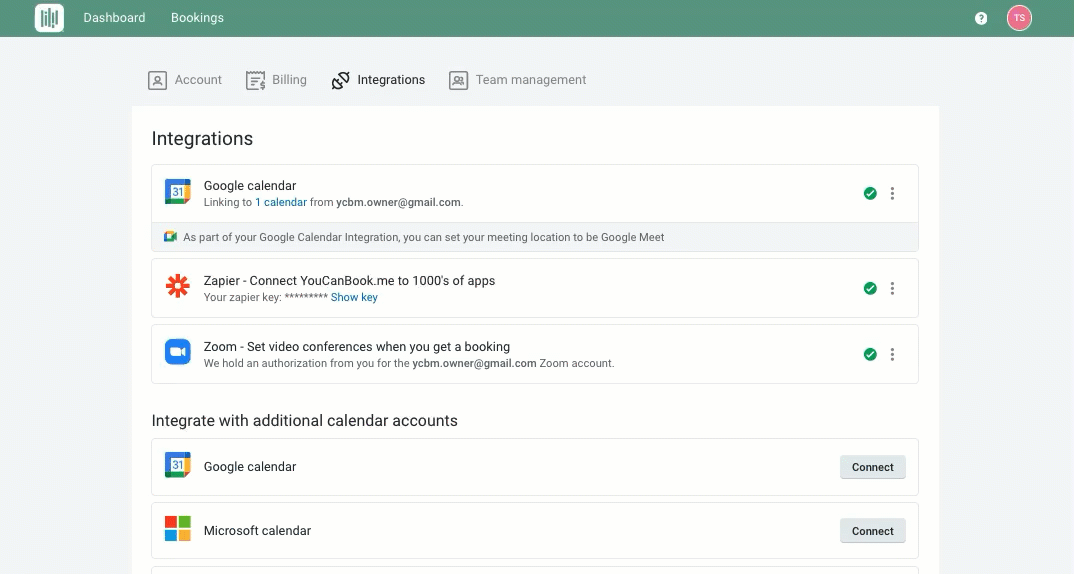
Task: Follow the '1 calendar' link
Action: click(x=281, y=202)
